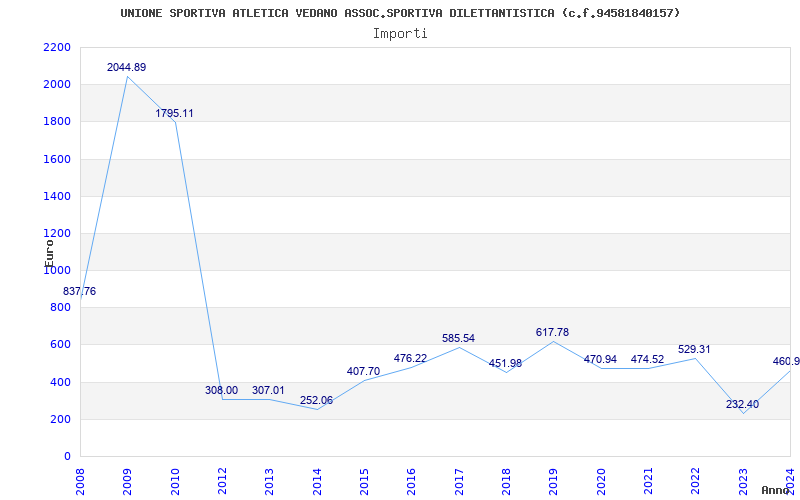Image resolution: width=800 pixels, height=500 pixels.
Task: Click the x-axis year 2020
Action: tap(601, 482)
